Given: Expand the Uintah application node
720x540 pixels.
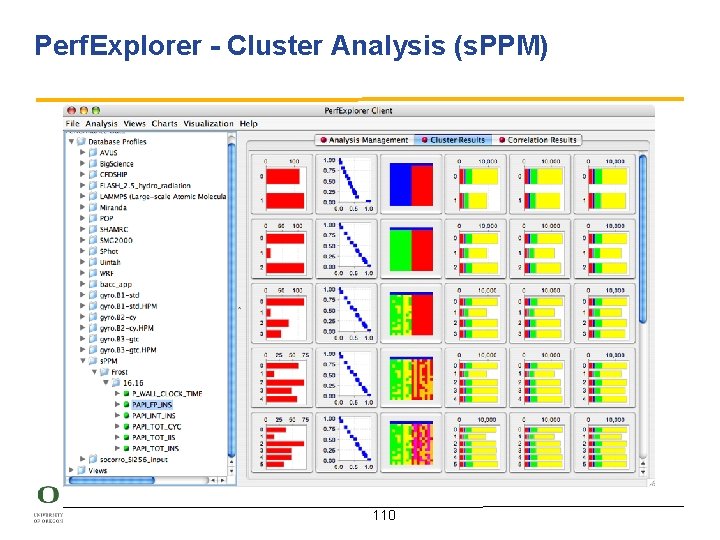Looking at the screenshot, I should [x=82, y=262].
